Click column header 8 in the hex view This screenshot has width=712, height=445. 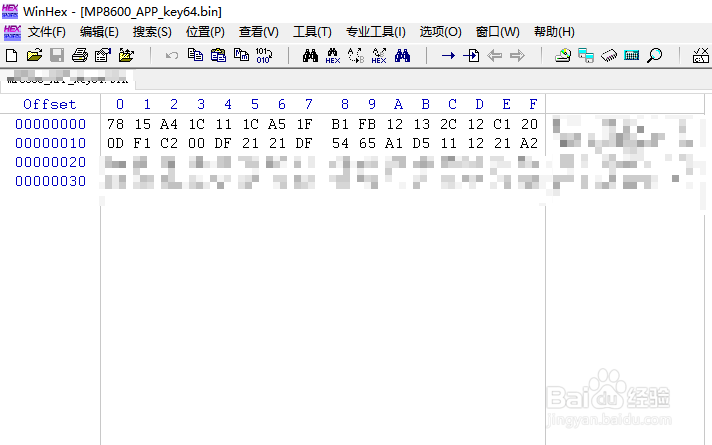345,104
